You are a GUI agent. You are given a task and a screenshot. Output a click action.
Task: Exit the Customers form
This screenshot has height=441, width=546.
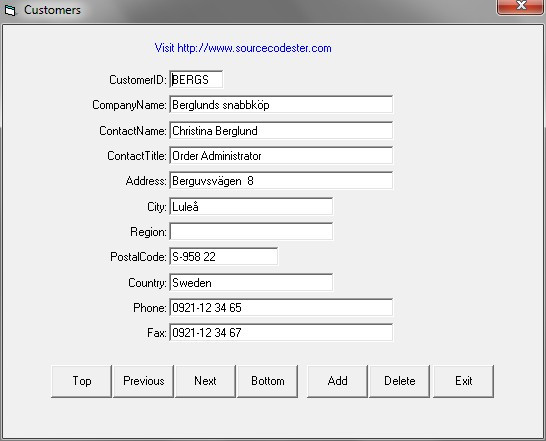pyautogui.click(x=463, y=381)
